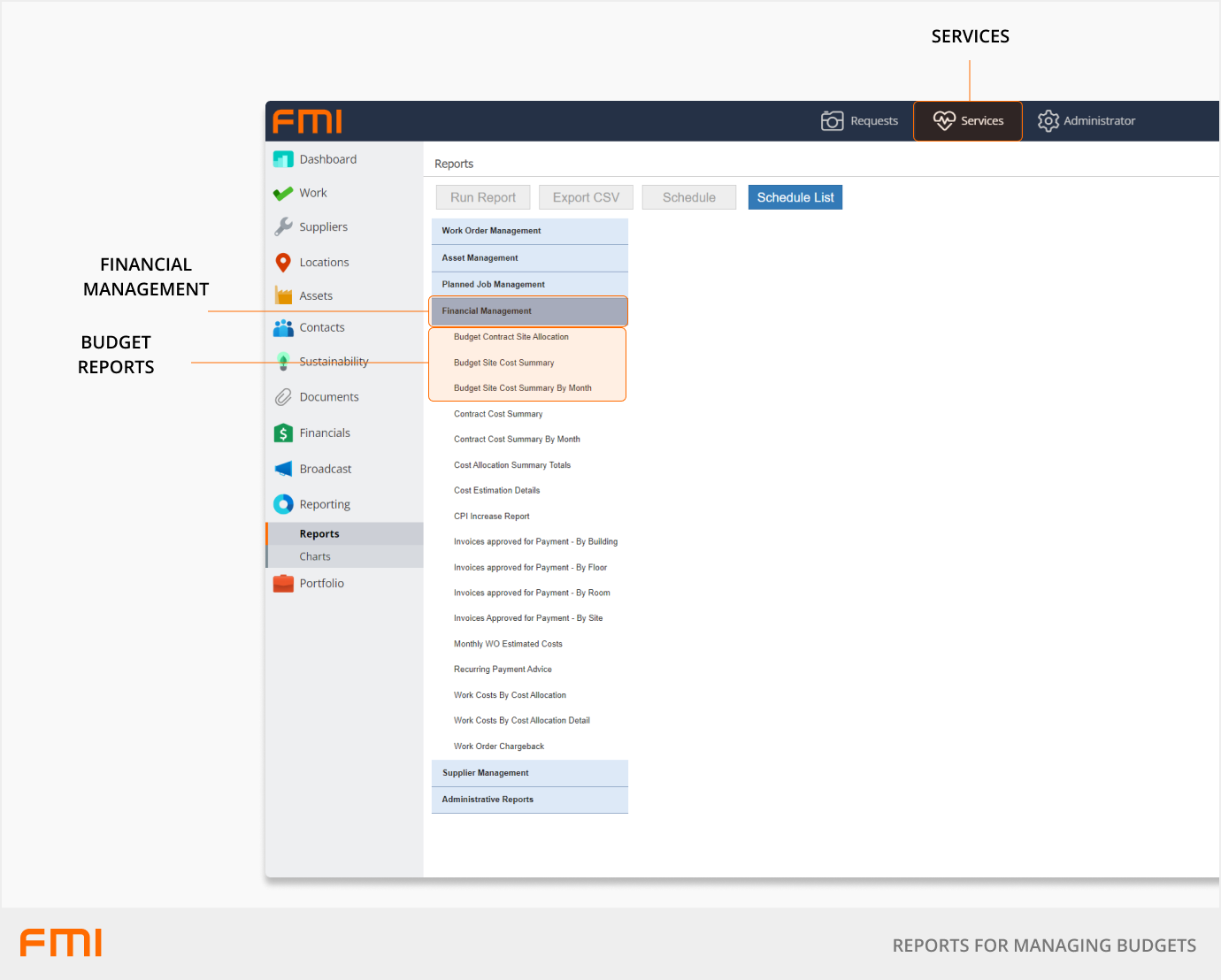The width and height of the screenshot is (1221, 980).
Task: Click the Documents paperclip icon
Action: 283,397
